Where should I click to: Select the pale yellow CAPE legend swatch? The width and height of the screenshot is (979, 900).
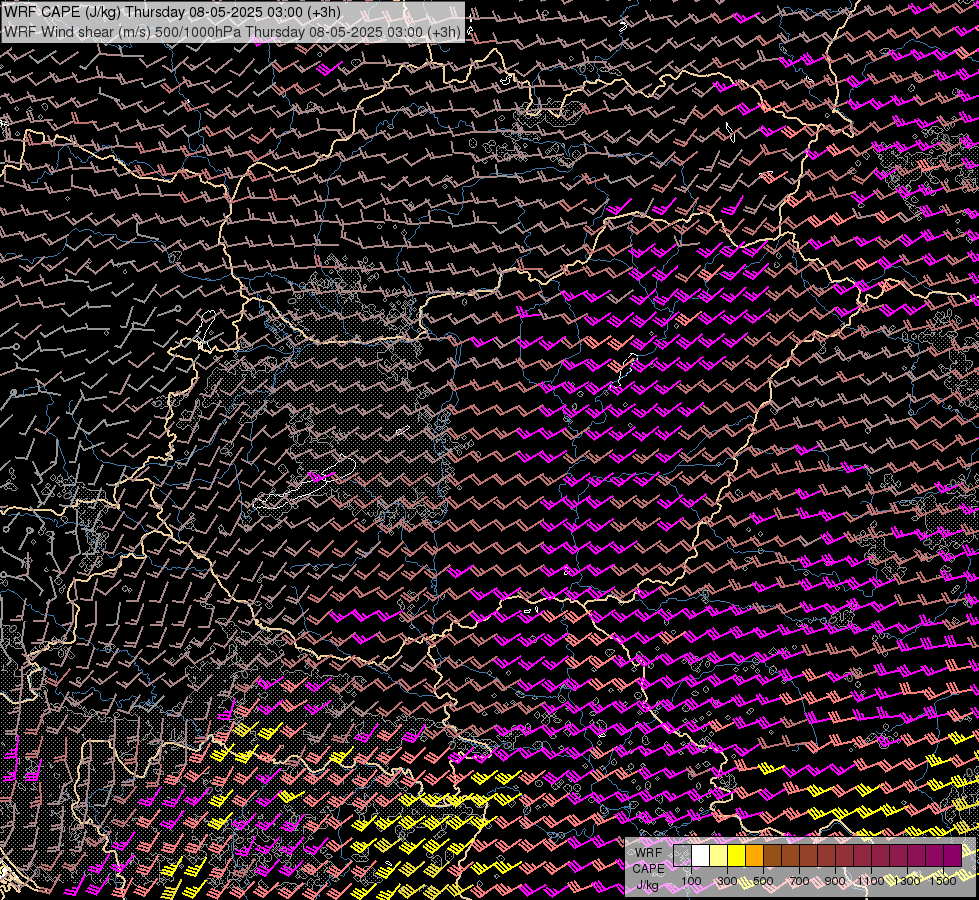(719, 856)
